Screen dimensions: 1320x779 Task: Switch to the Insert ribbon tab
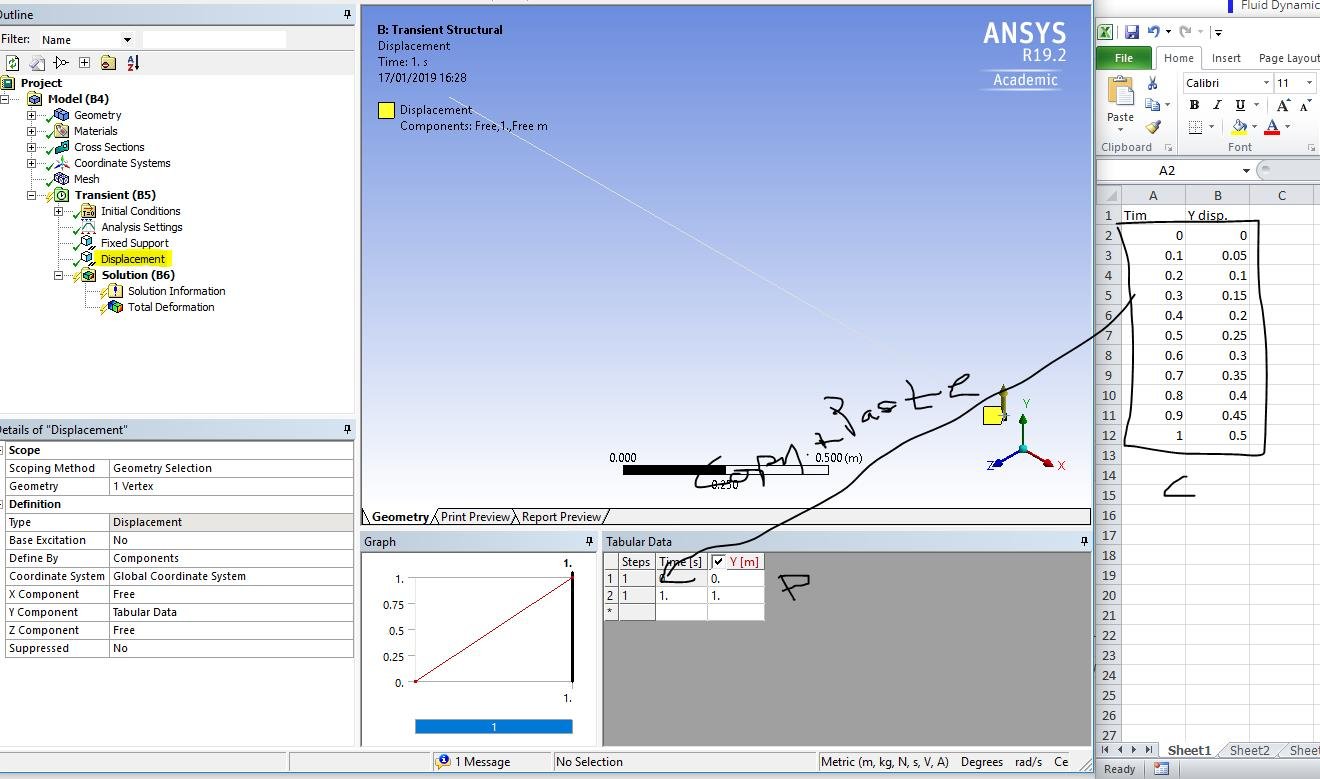1226,58
